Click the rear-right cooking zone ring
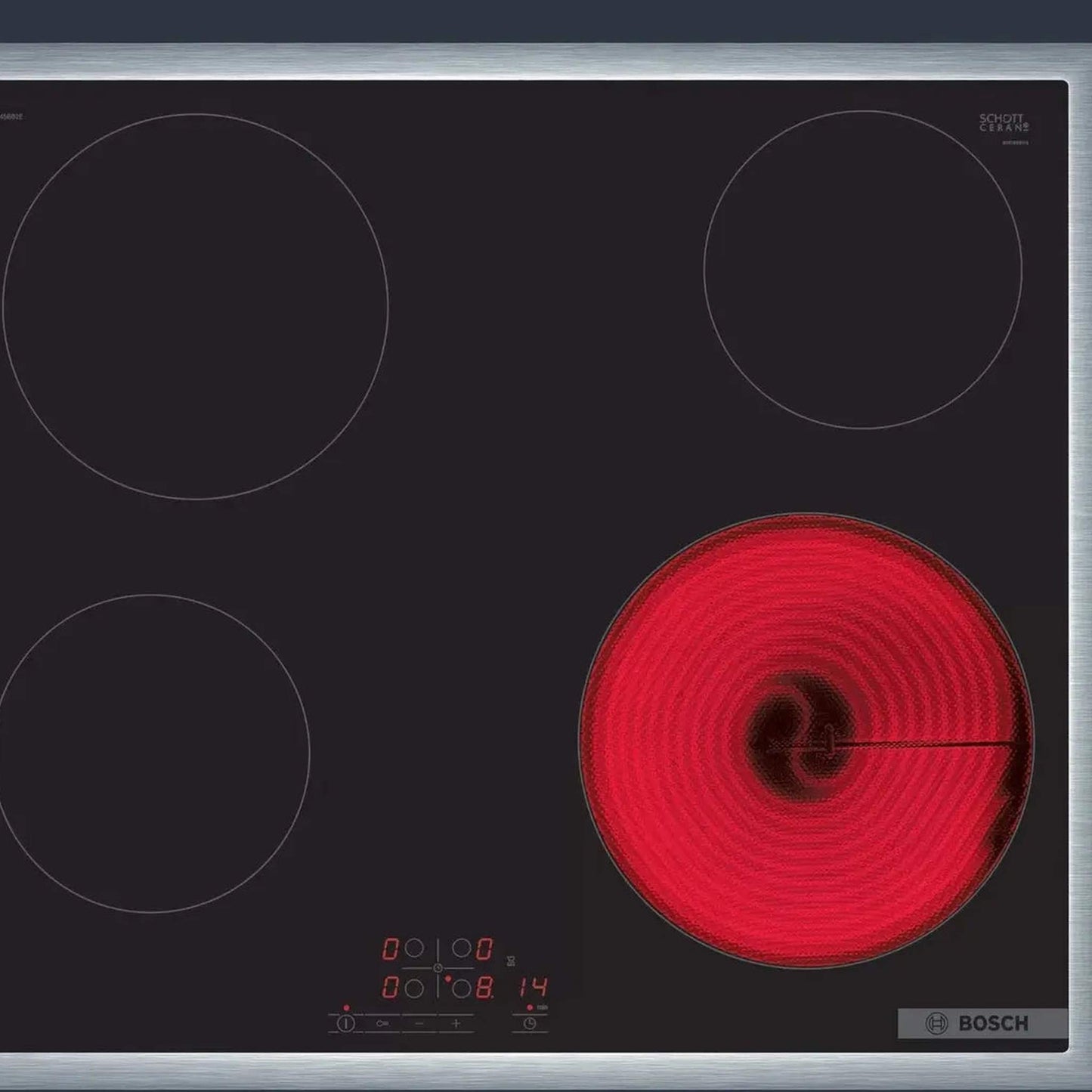This screenshot has width=1092, height=1092. click(862, 270)
